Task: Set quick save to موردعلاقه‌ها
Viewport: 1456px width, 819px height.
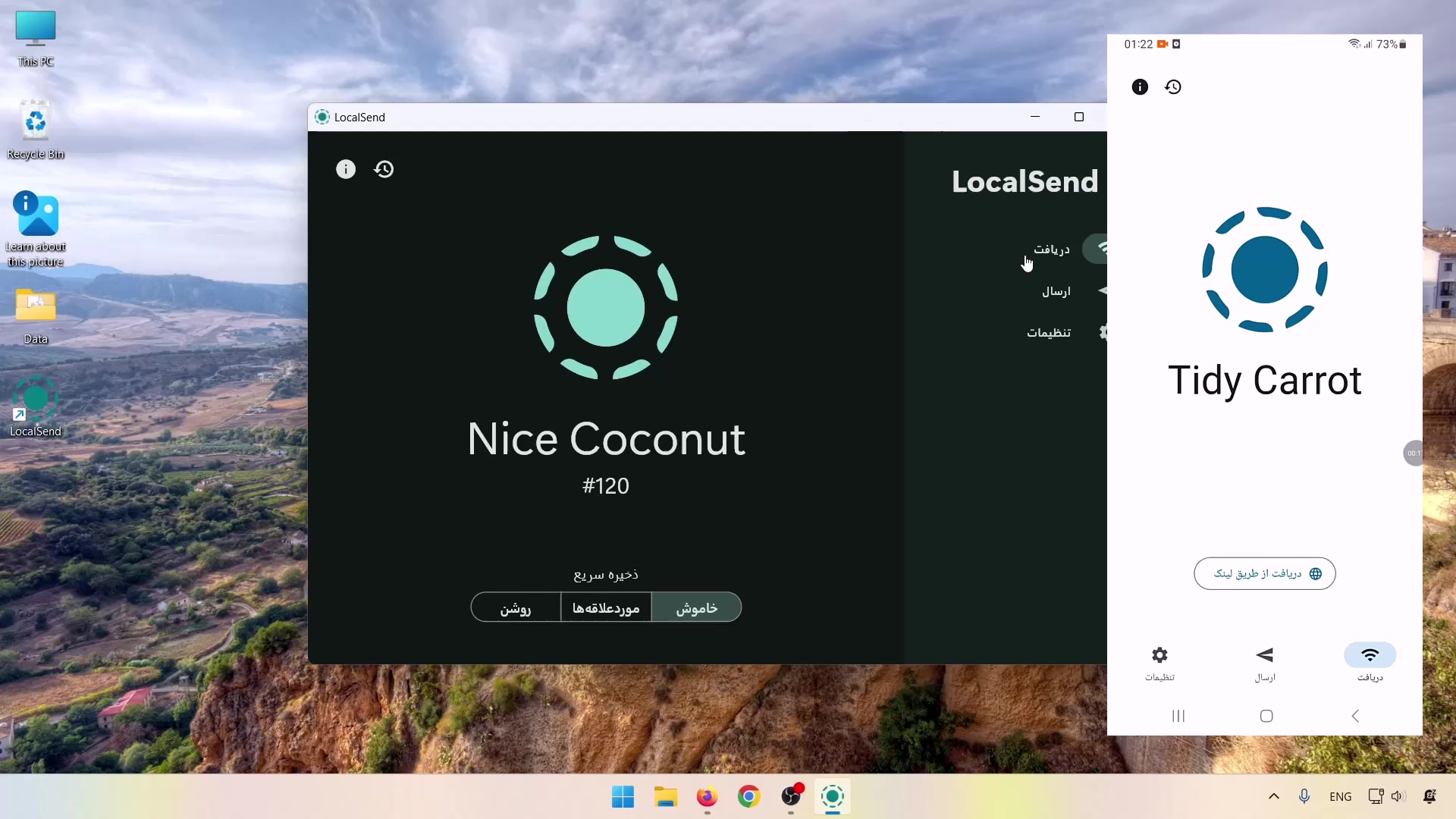Action: coord(606,607)
